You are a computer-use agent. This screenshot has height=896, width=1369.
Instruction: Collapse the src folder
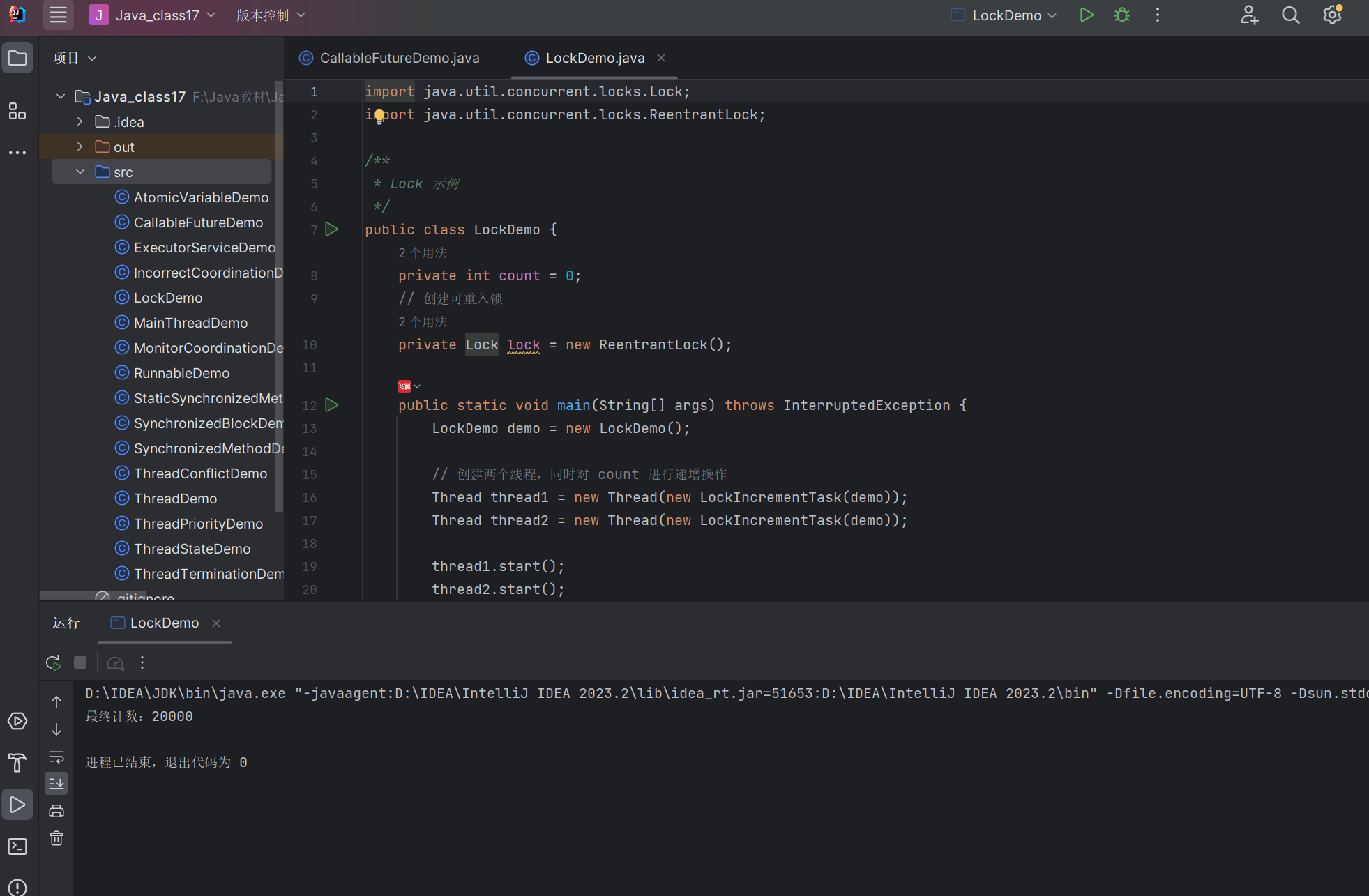click(x=80, y=172)
